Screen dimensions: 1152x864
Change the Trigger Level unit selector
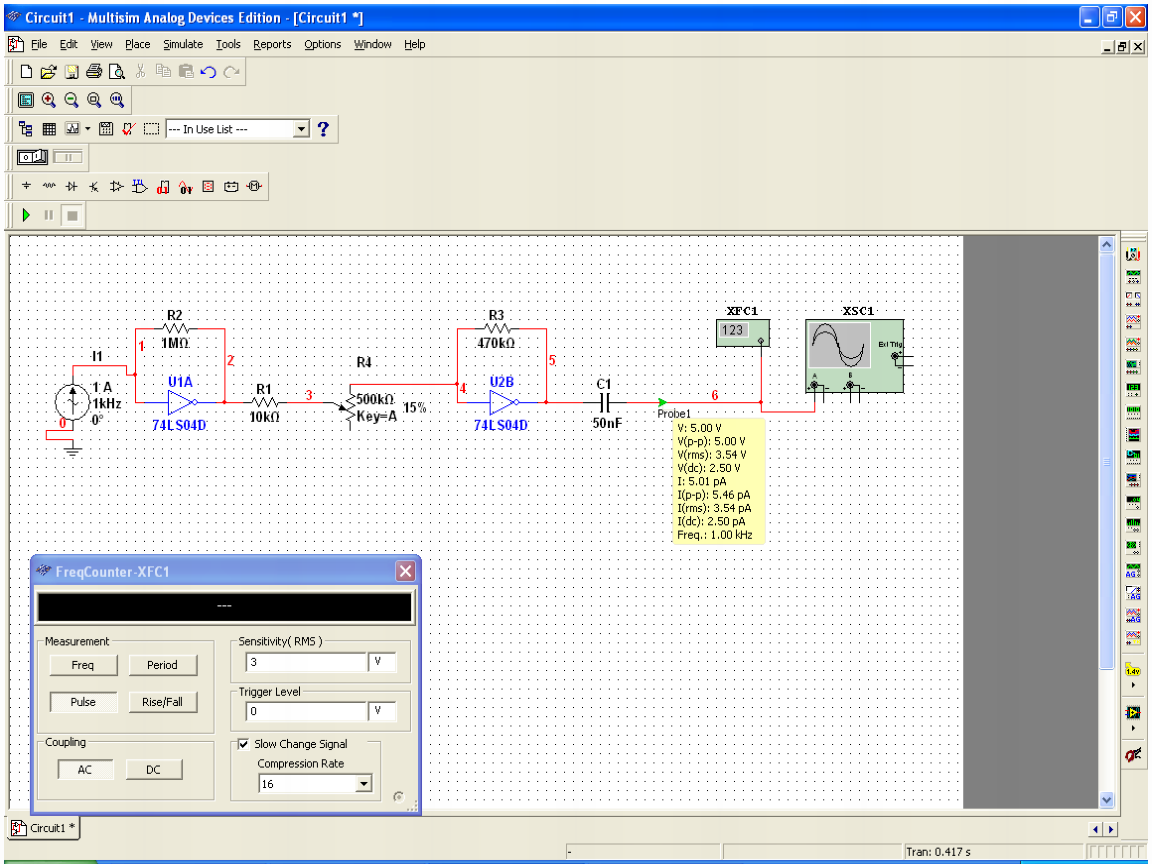point(381,710)
